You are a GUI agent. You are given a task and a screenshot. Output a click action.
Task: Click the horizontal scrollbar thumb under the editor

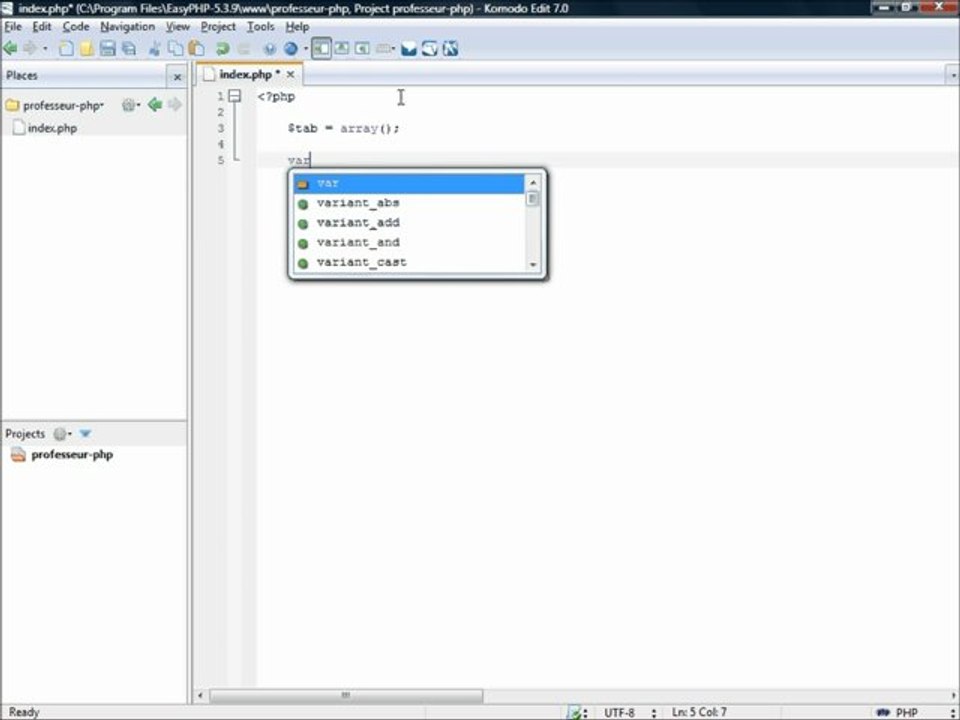tap(346, 696)
